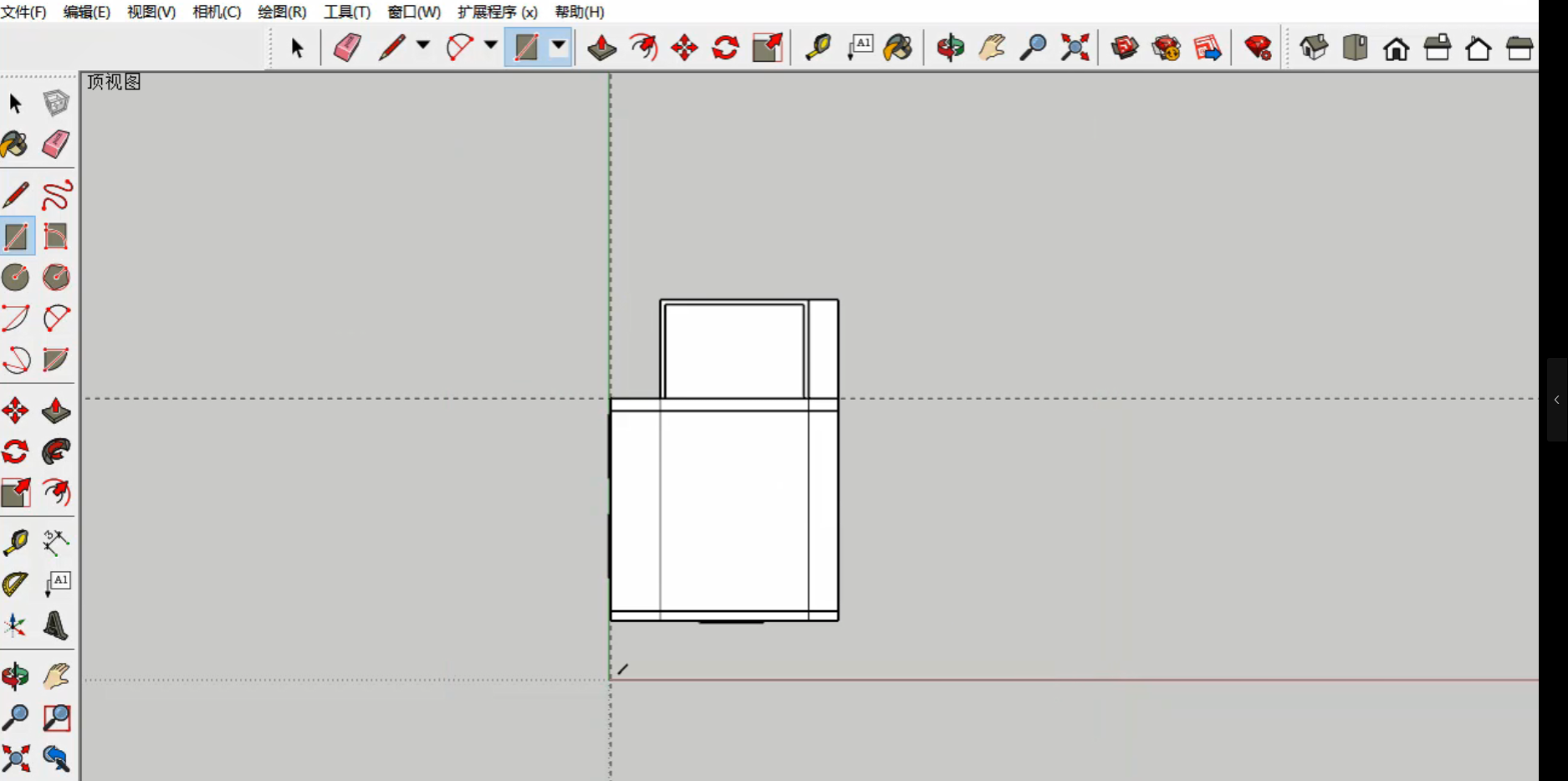Select the Protractor tool
1568x781 pixels.
(16, 584)
